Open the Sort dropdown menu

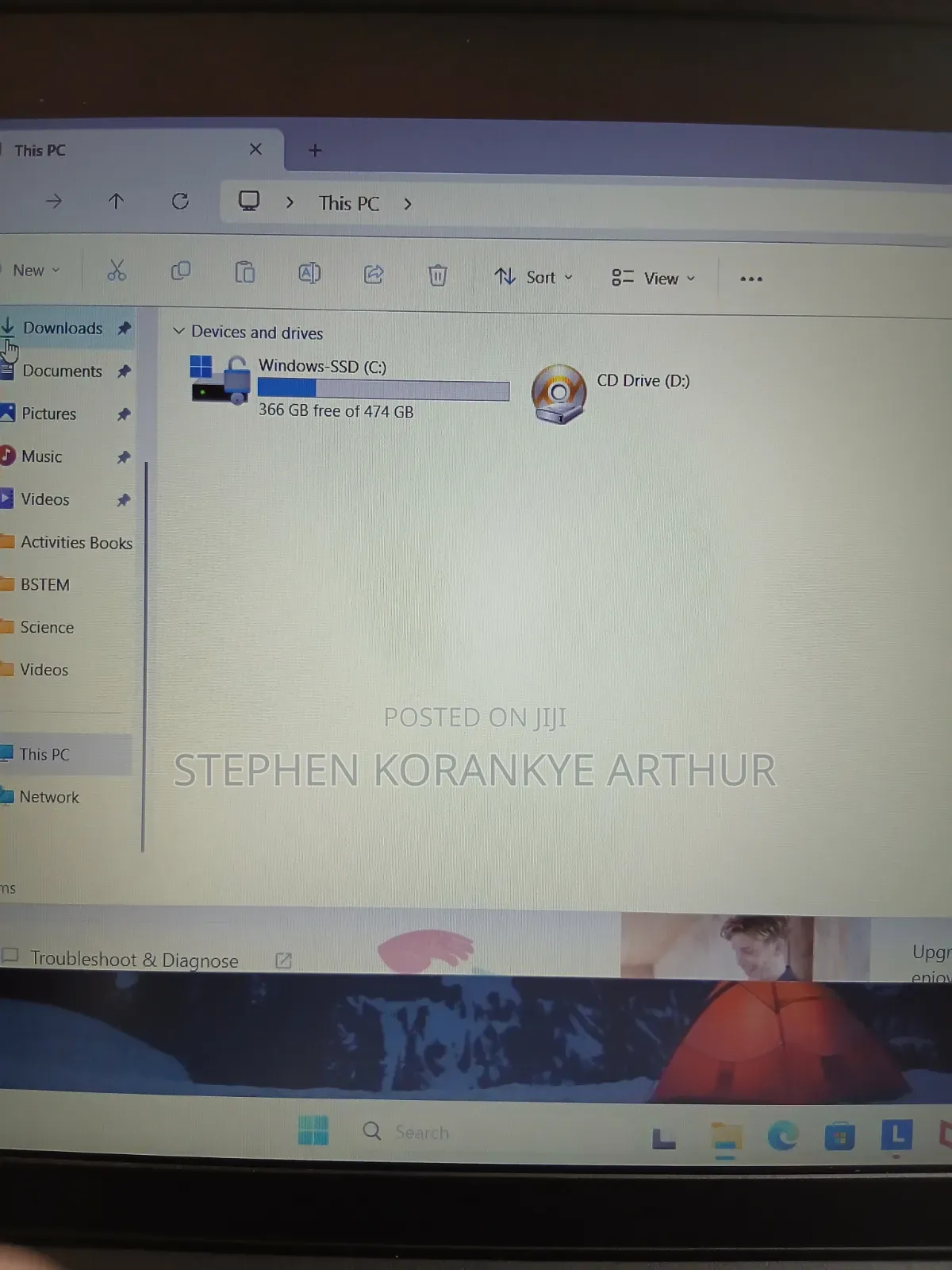[533, 277]
